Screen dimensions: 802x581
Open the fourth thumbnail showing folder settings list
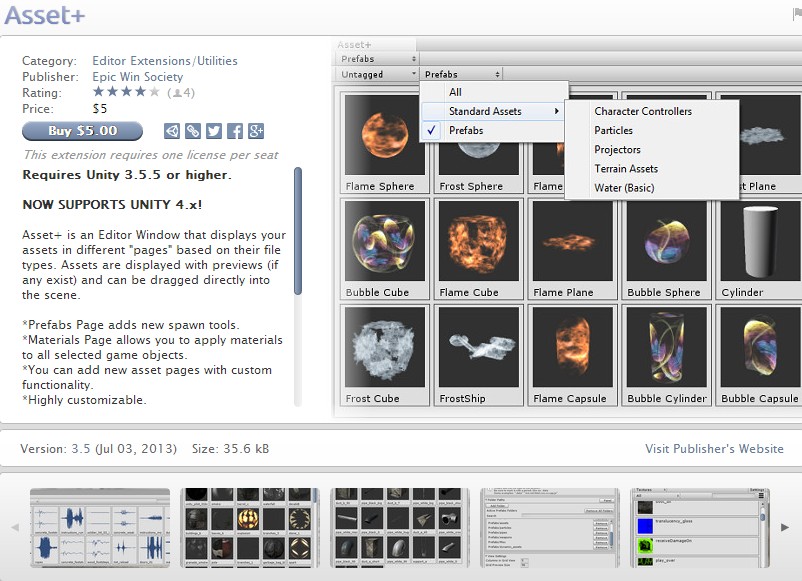[x=550, y=528]
